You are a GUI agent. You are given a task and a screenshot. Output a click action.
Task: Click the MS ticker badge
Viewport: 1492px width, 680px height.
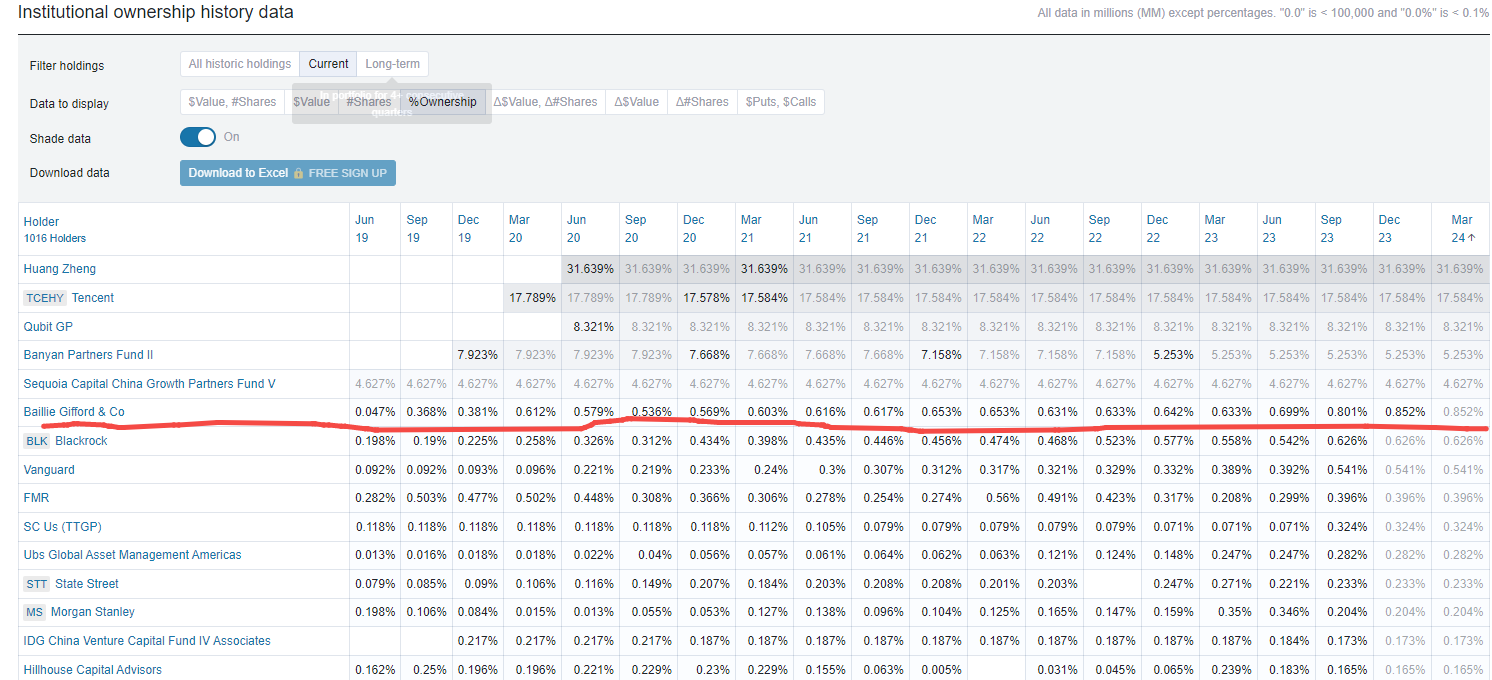click(35, 612)
